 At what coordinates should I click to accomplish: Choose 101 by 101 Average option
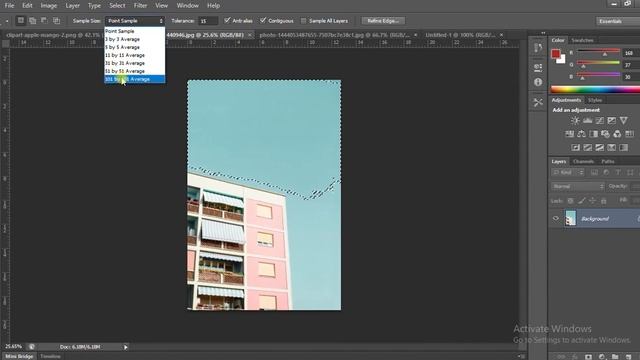pyautogui.click(x=135, y=79)
